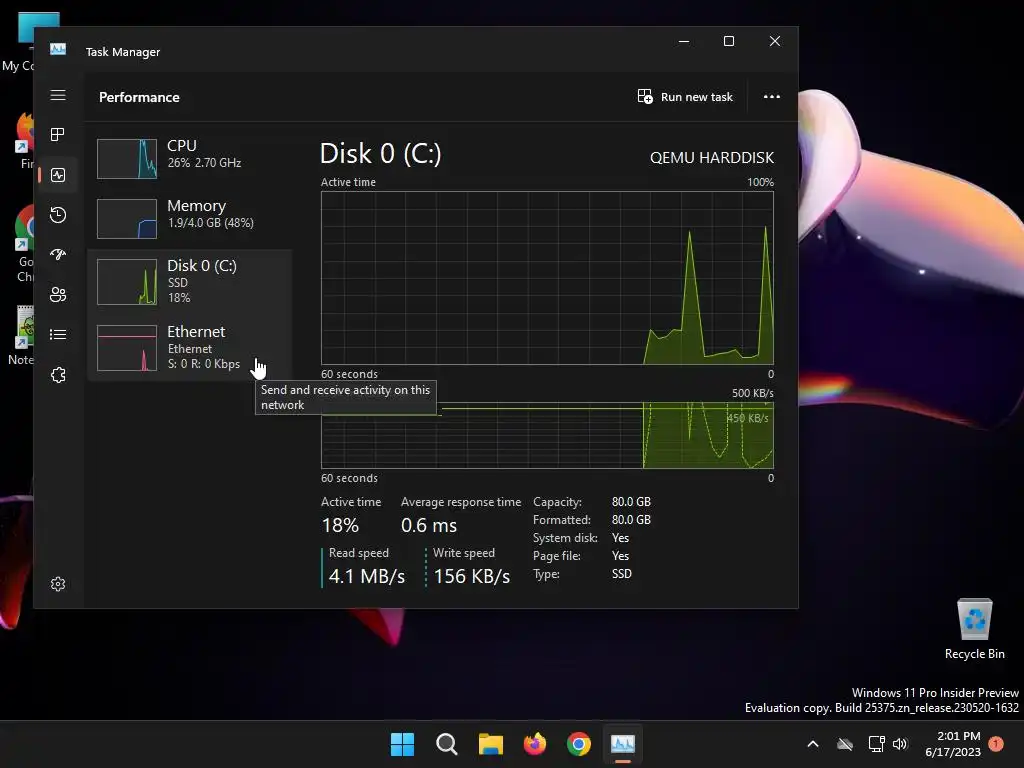Image resolution: width=1024 pixels, height=768 pixels.
Task: Click the network tray icon
Action: 876,744
